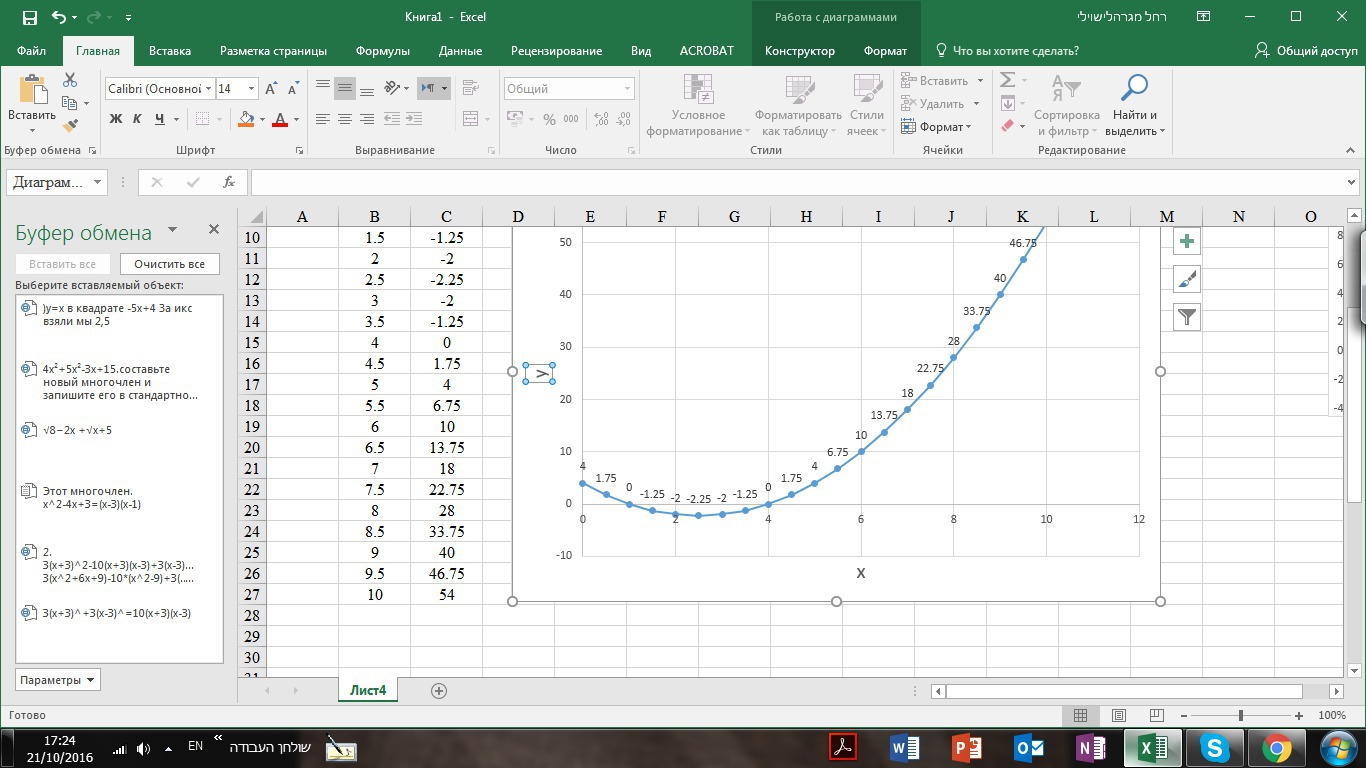Add a new sheet with plus icon

pyautogui.click(x=438, y=691)
